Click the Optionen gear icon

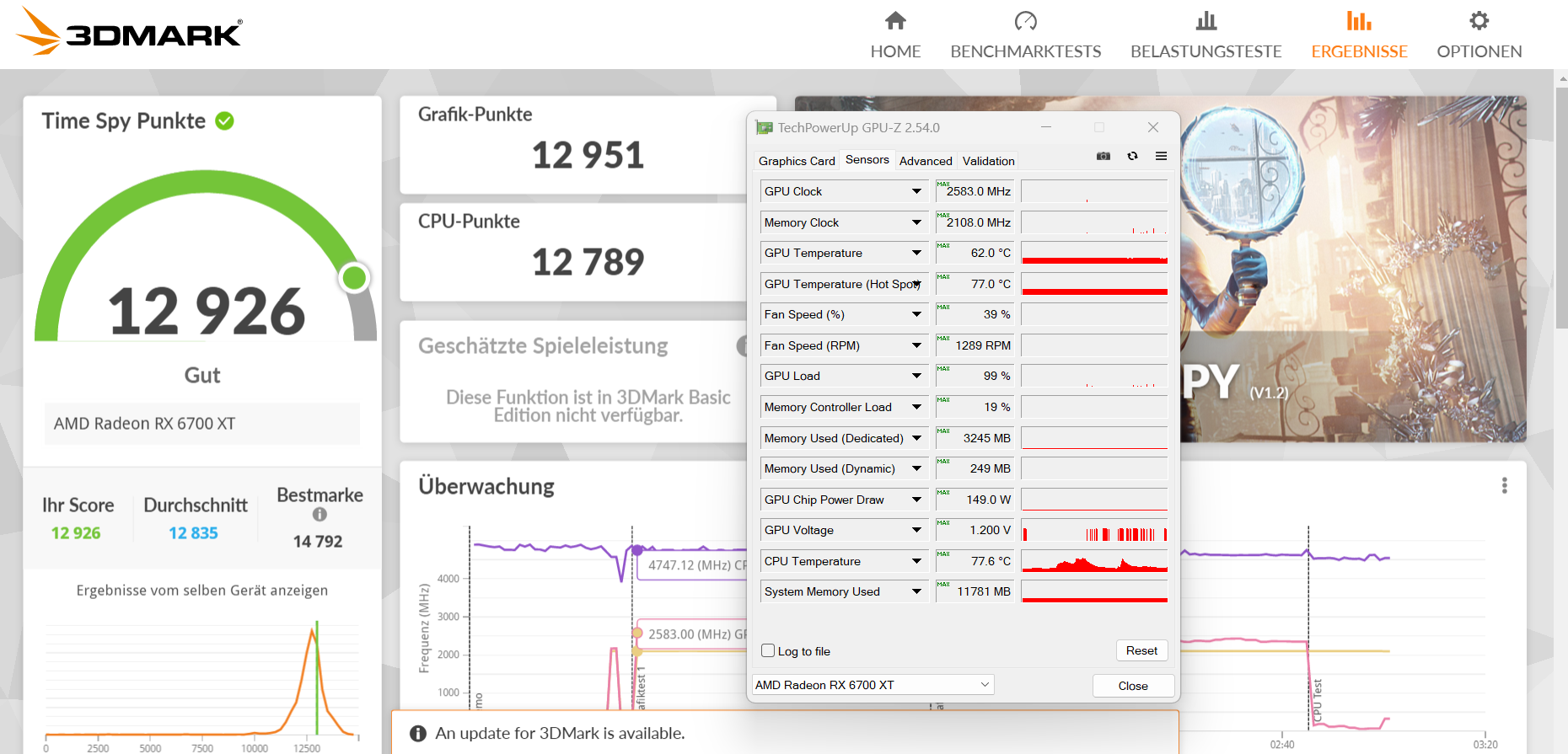pos(1479,20)
